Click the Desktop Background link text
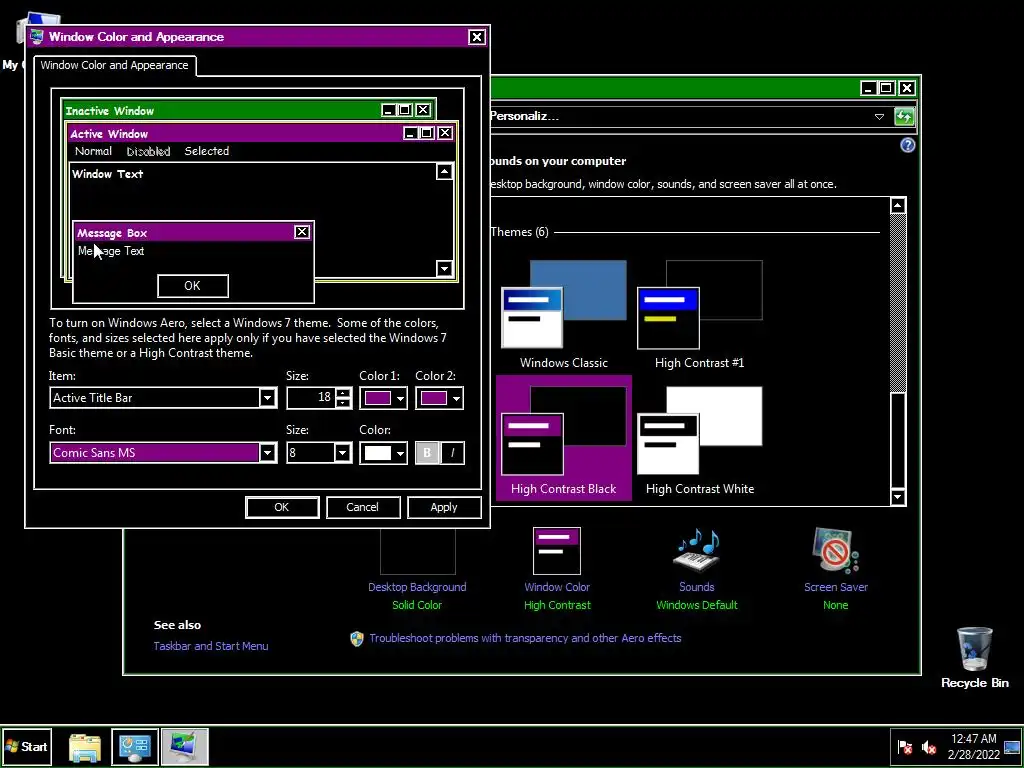Viewport: 1024px width, 768px height. point(417,587)
